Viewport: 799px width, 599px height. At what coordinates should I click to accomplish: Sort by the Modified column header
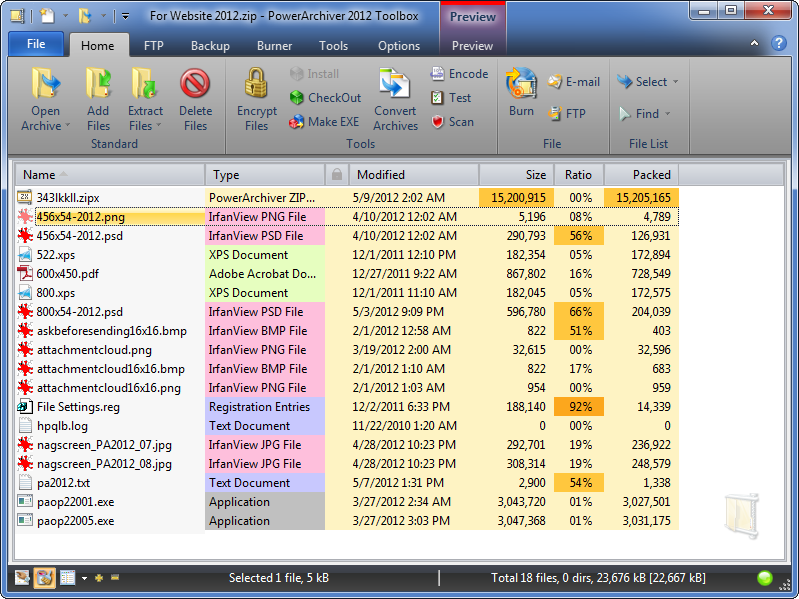tap(414, 175)
